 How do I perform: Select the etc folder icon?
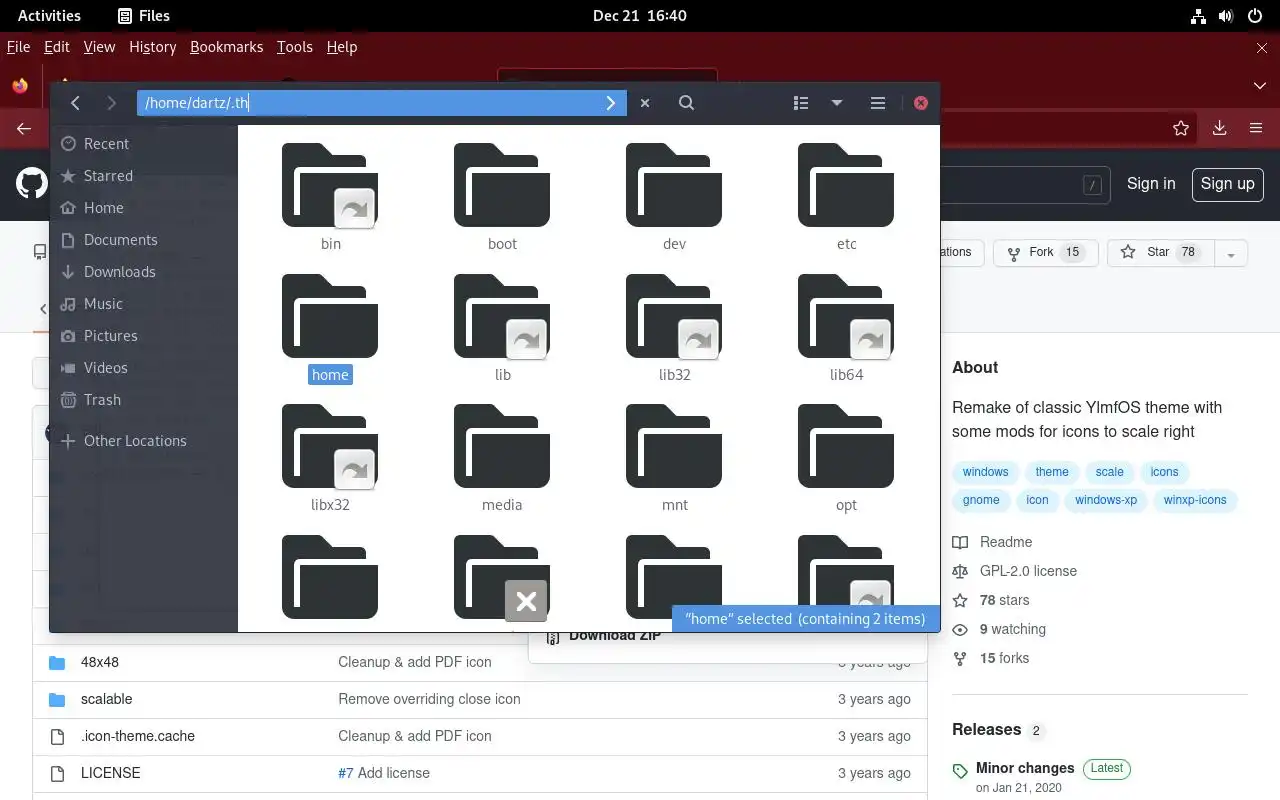click(846, 185)
